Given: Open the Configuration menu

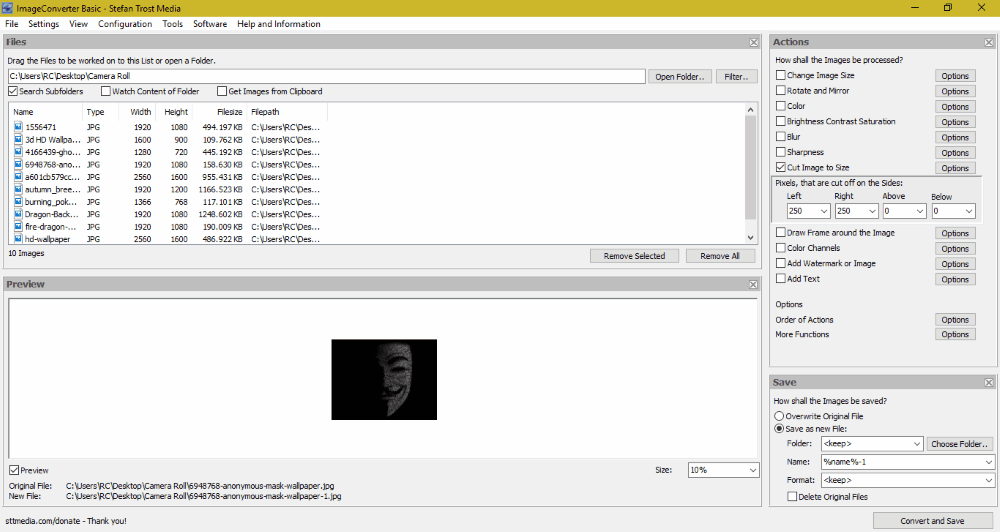Looking at the screenshot, I should [125, 24].
